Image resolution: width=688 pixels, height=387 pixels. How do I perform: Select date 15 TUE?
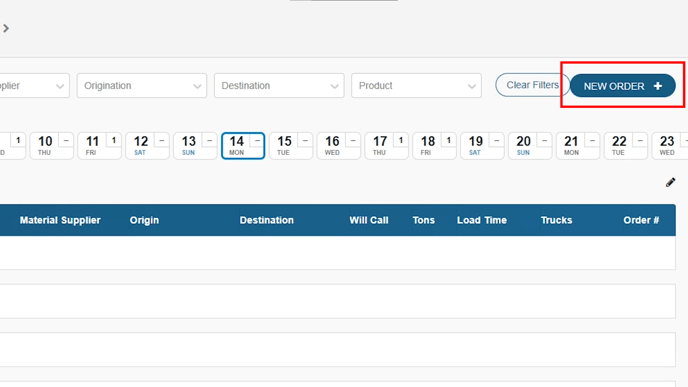[x=290, y=146]
